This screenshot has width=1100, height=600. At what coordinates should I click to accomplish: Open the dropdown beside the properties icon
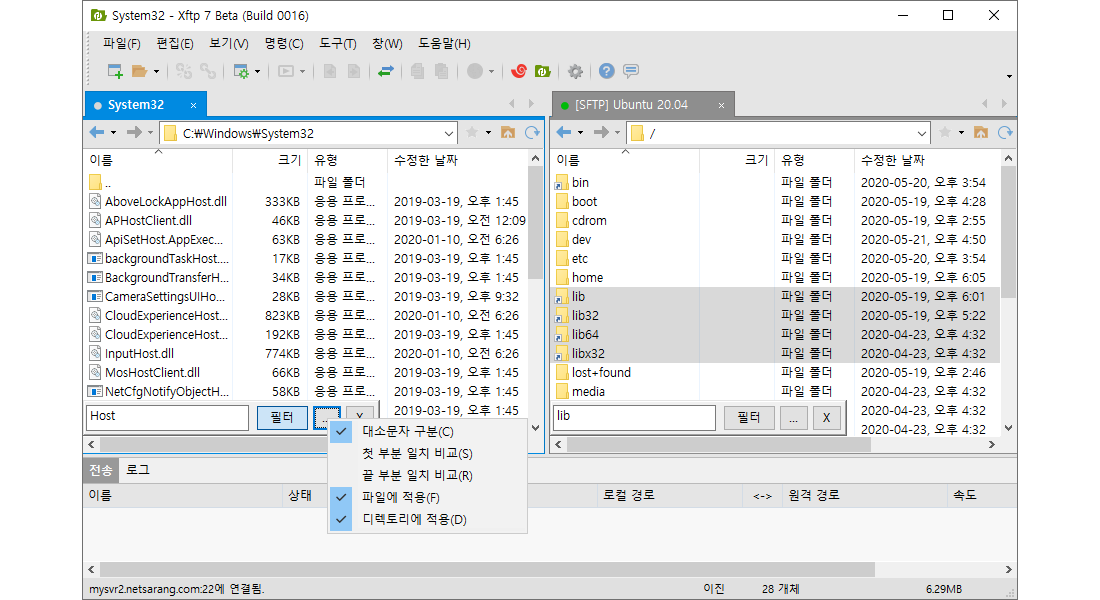point(257,72)
